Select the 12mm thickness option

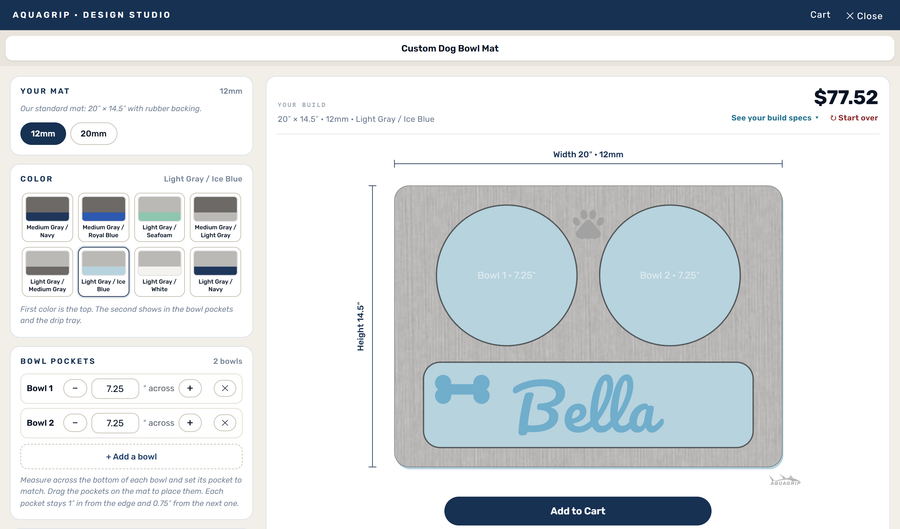point(43,134)
